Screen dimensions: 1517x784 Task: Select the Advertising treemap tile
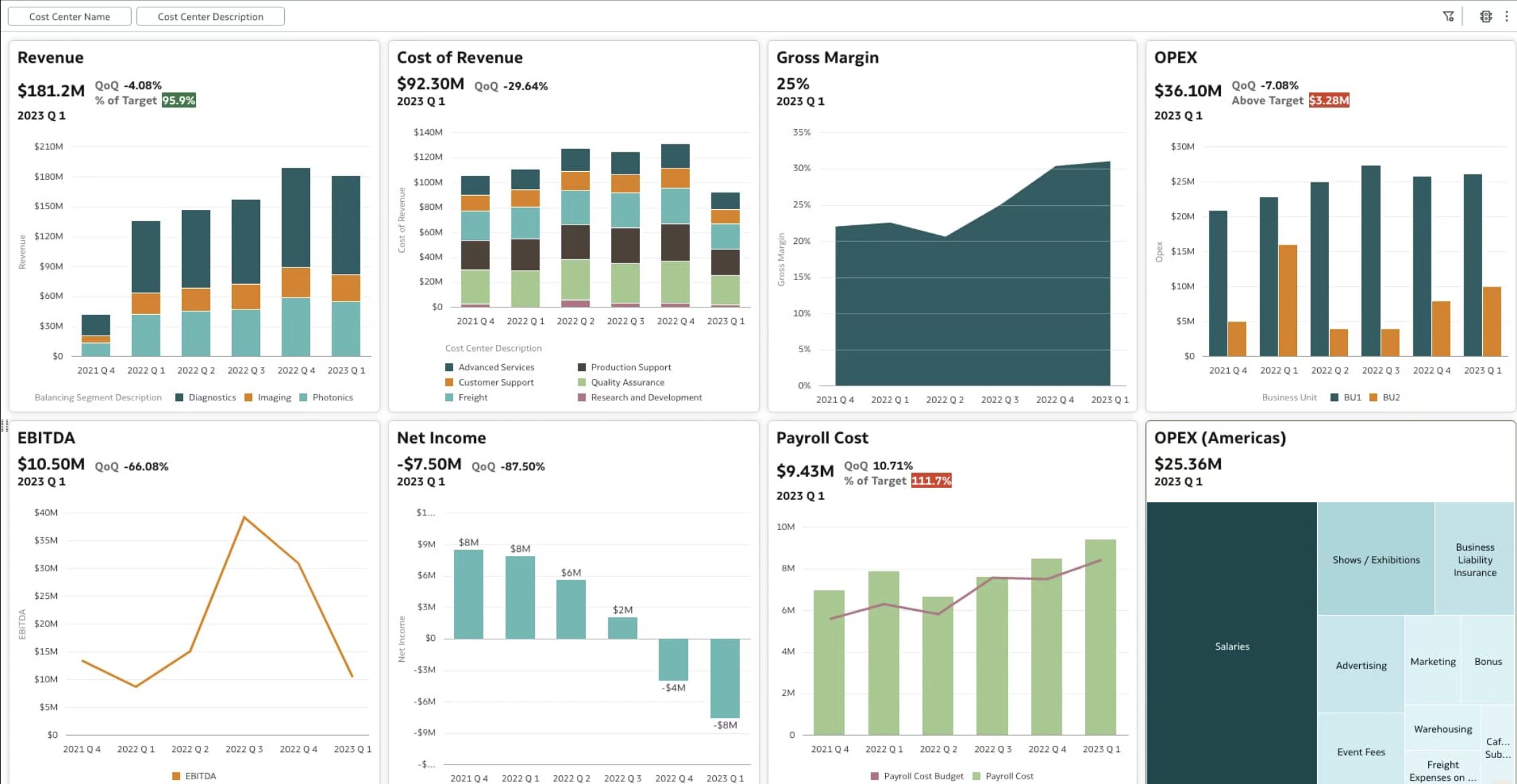(x=1361, y=664)
